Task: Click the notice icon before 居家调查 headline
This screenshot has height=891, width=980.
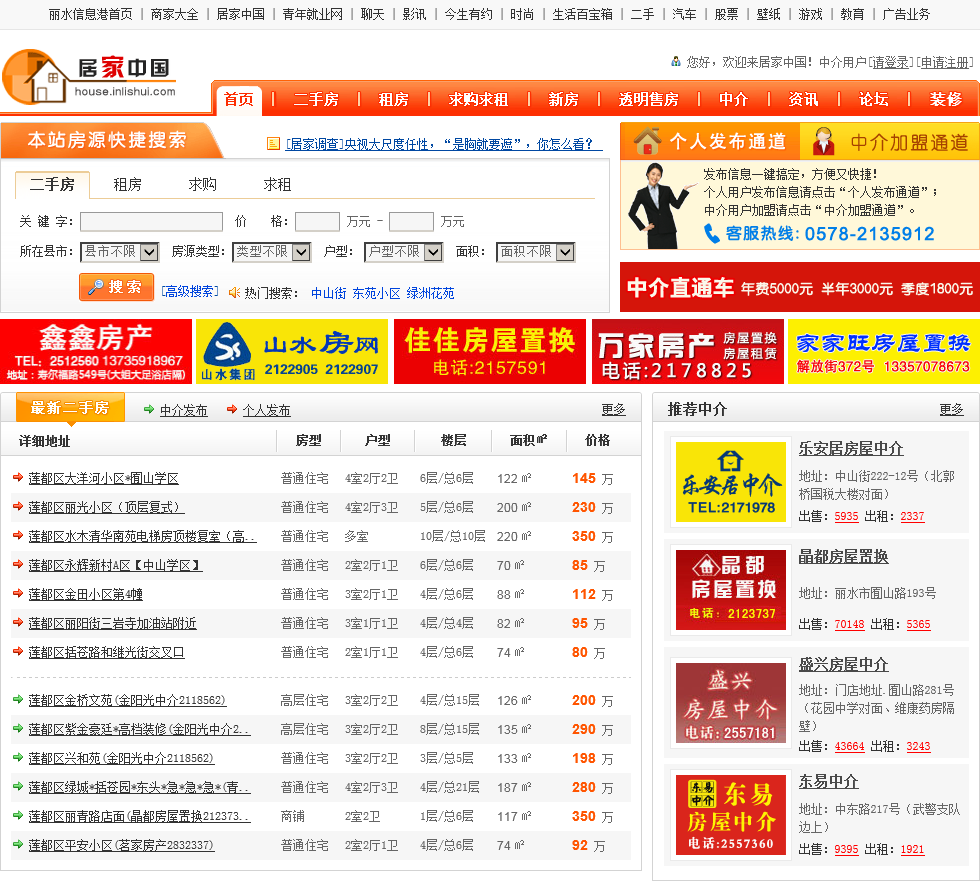Action: 273,144
